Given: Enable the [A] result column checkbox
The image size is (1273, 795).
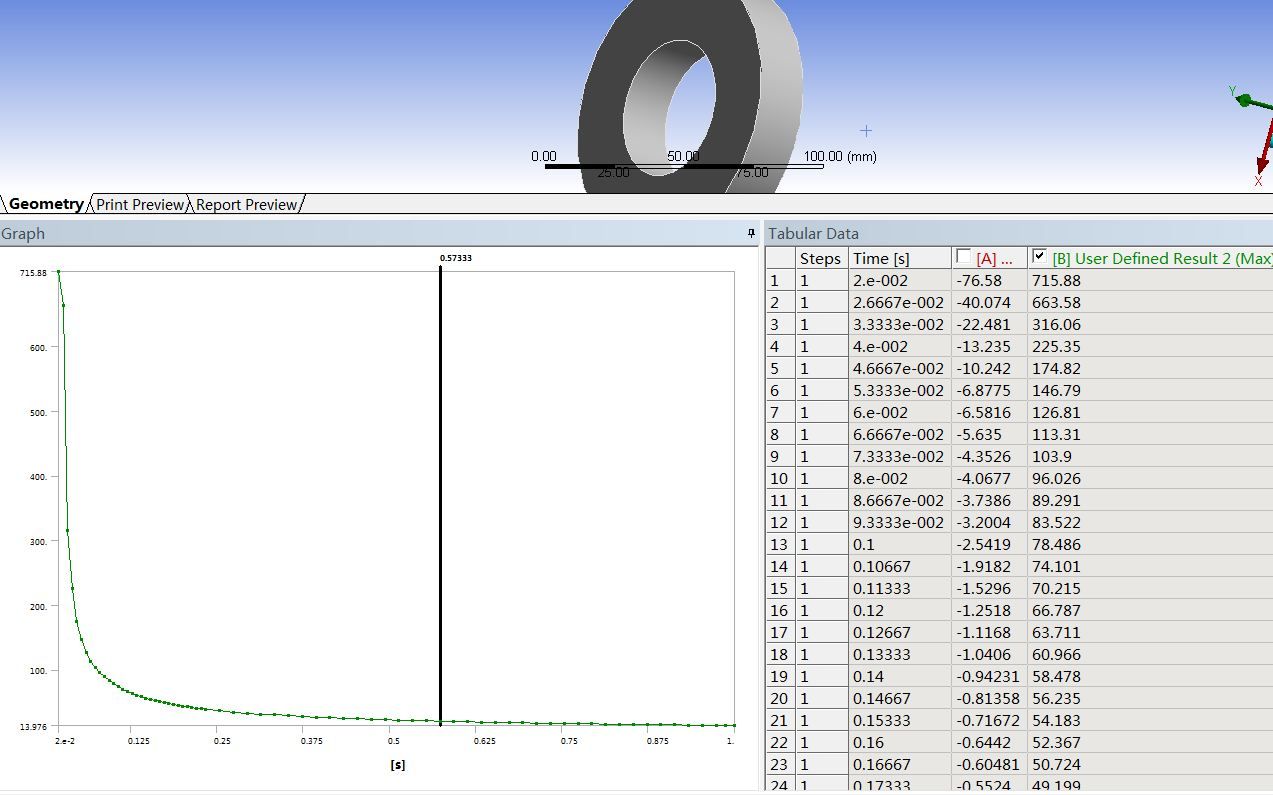Looking at the screenshot, I should (963, 257).
